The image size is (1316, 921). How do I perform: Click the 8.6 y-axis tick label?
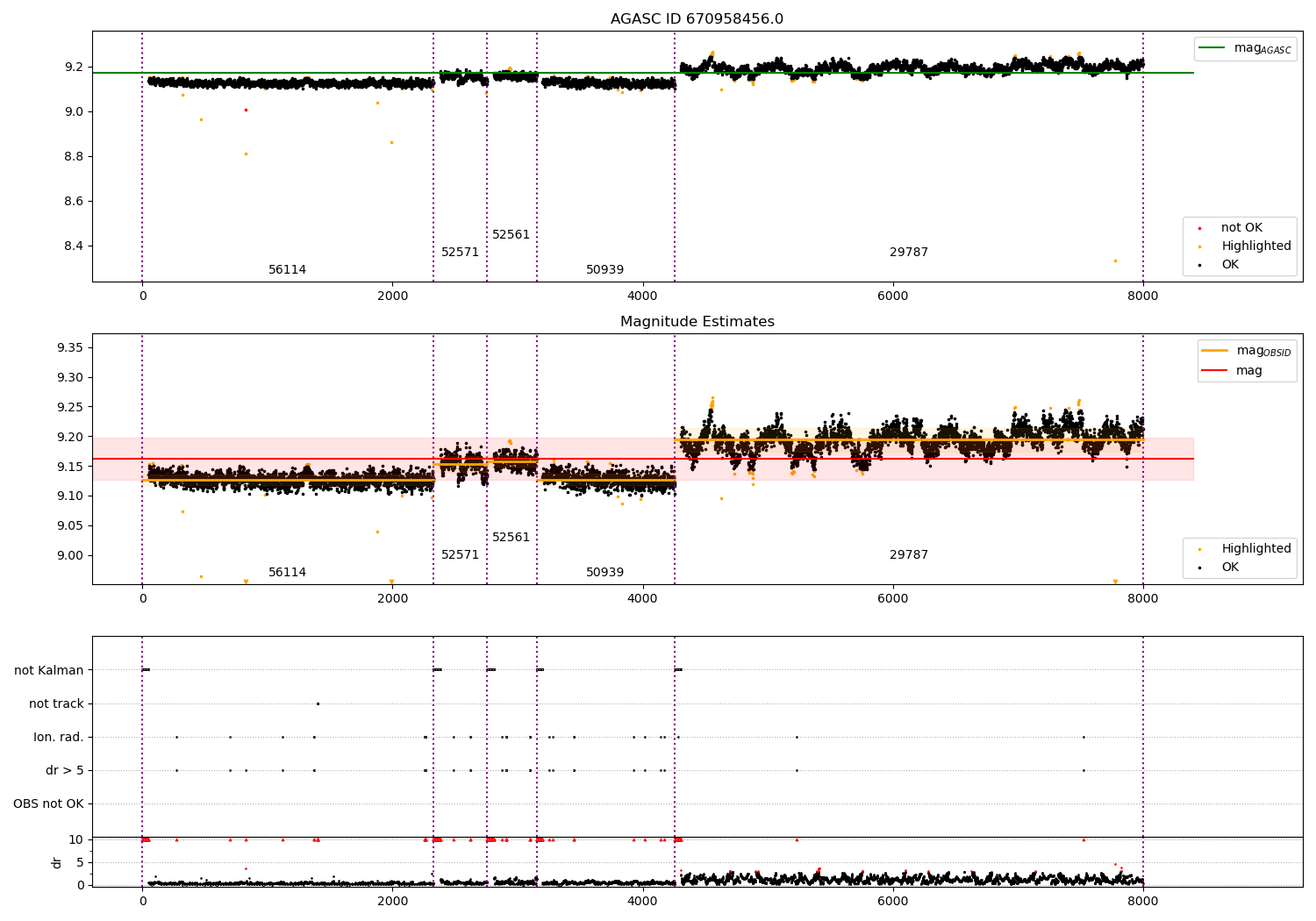(x=74, y=202)
